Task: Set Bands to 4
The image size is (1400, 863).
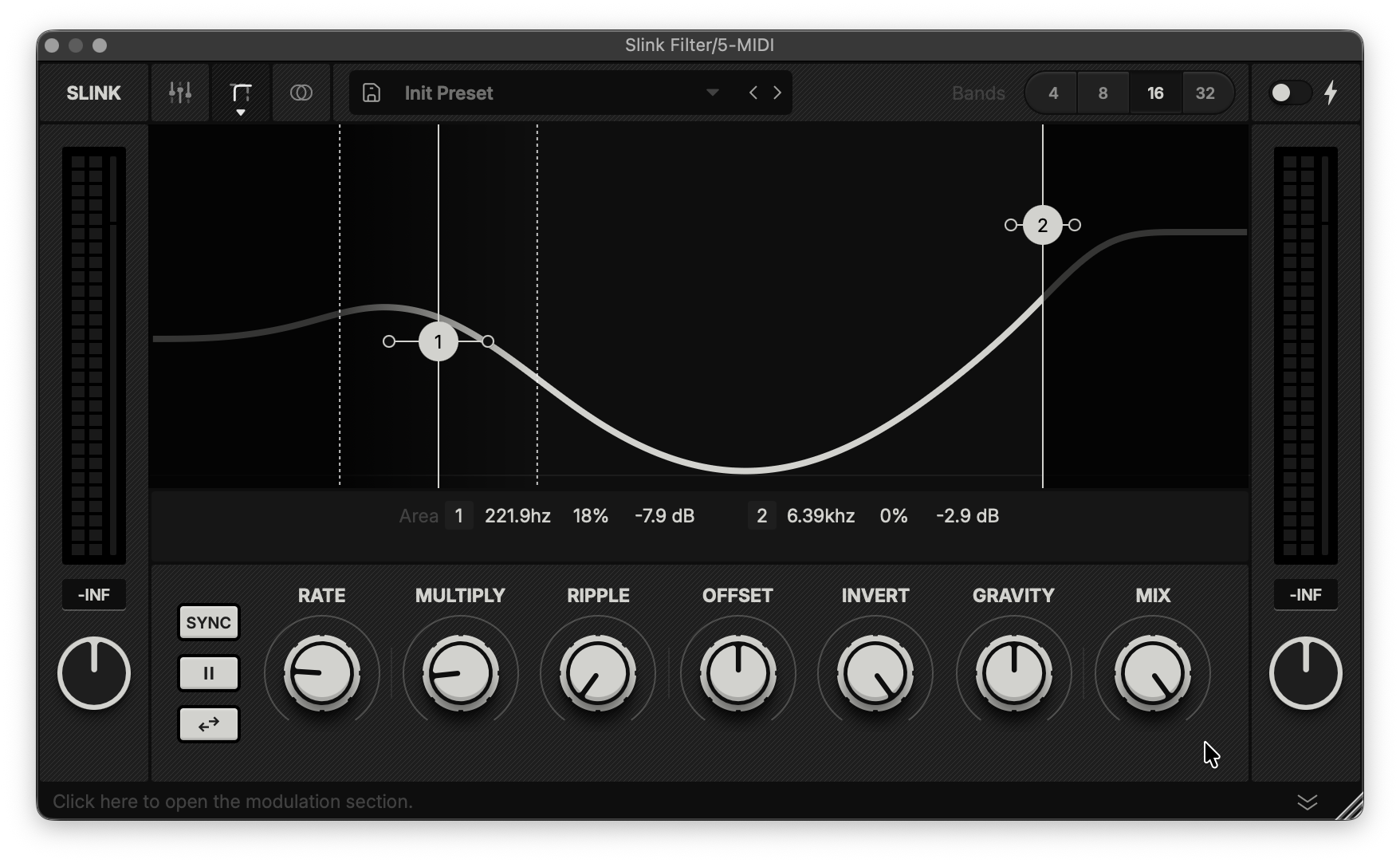Action: tap(1052, 93)
